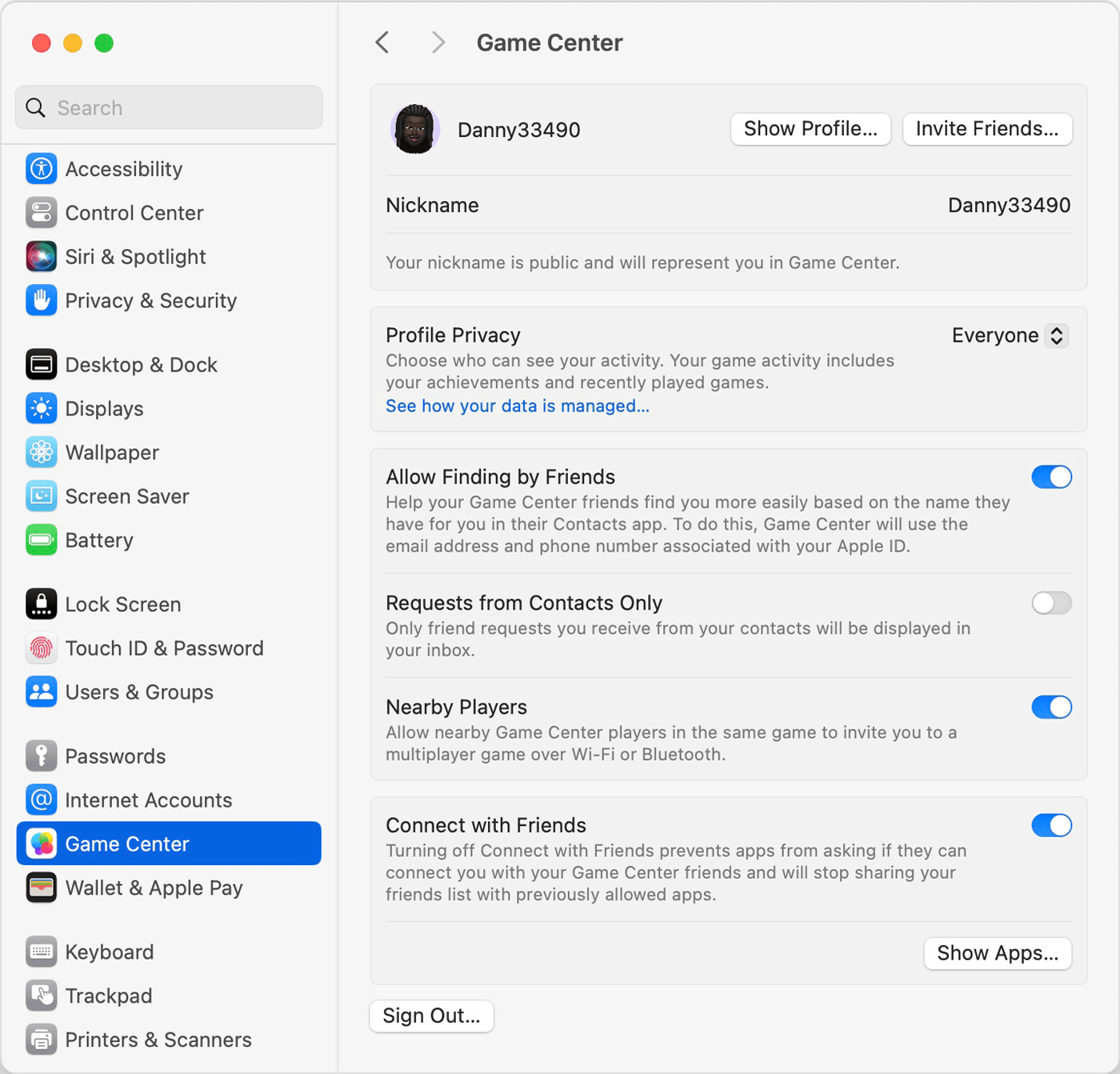Select the Passwords label in sidebar
Screen dimensions: 1120x1074
point(115,756)
